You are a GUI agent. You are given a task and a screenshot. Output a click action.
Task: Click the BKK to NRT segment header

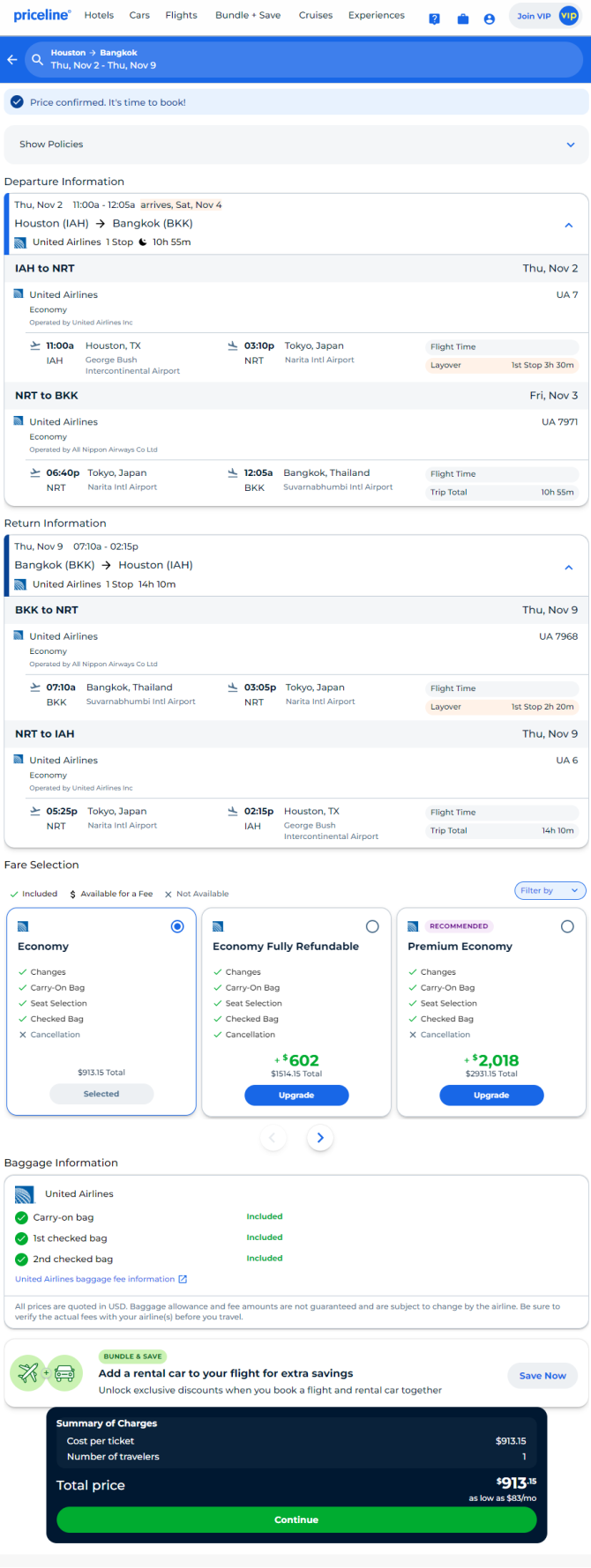pyautogui.click(x=295, y=610)
